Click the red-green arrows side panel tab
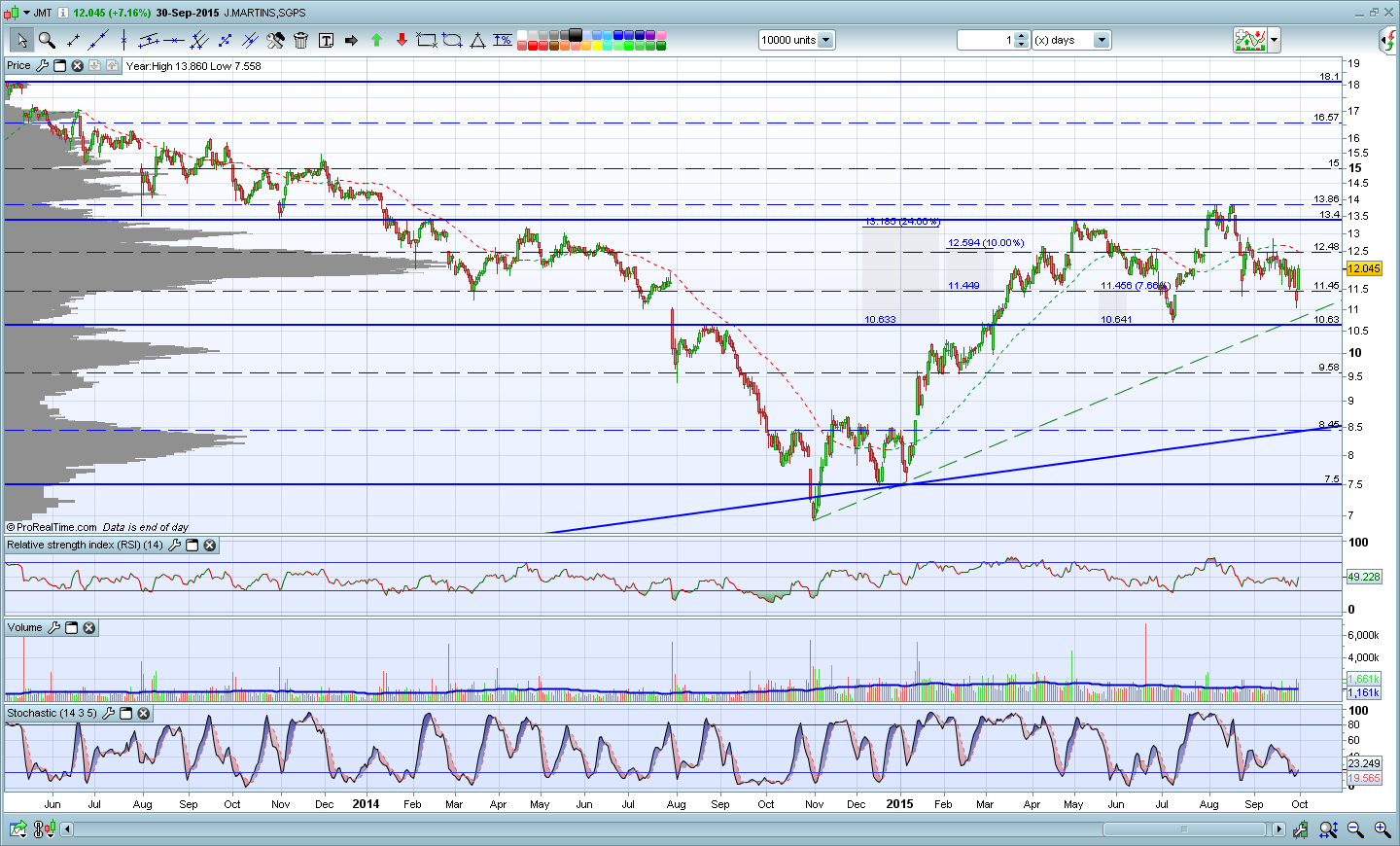The width and height of the screenshot is (1400, 846). pyautogui.click(x=1388, y=41)
